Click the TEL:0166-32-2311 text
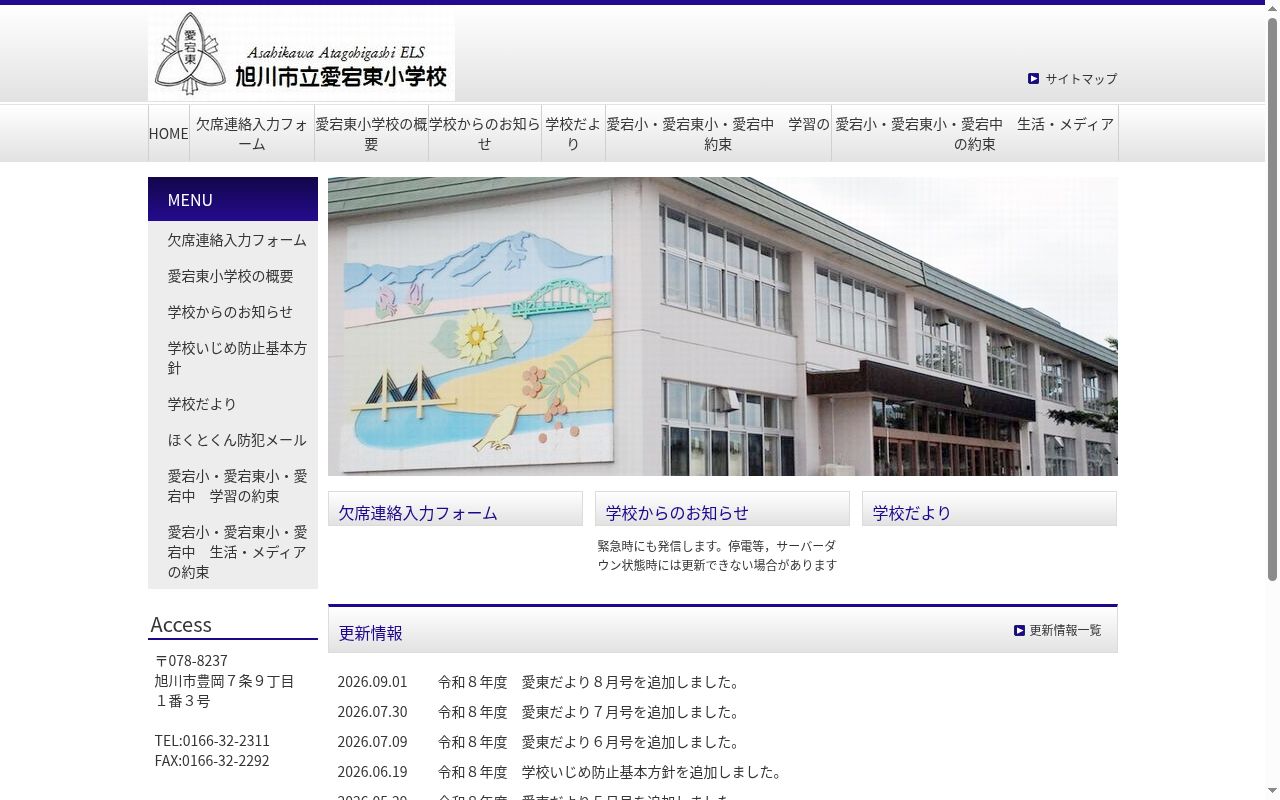Image resolution: width=1280 pixels, height=800 pixels. coord(212,740)
